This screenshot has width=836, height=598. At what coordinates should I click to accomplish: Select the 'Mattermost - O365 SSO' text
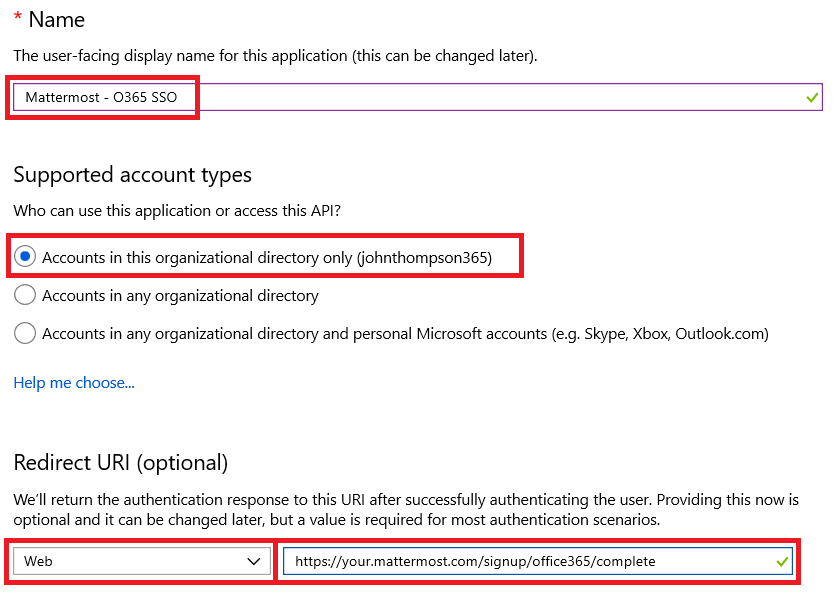pyautogui.click(x=103, y=97)
